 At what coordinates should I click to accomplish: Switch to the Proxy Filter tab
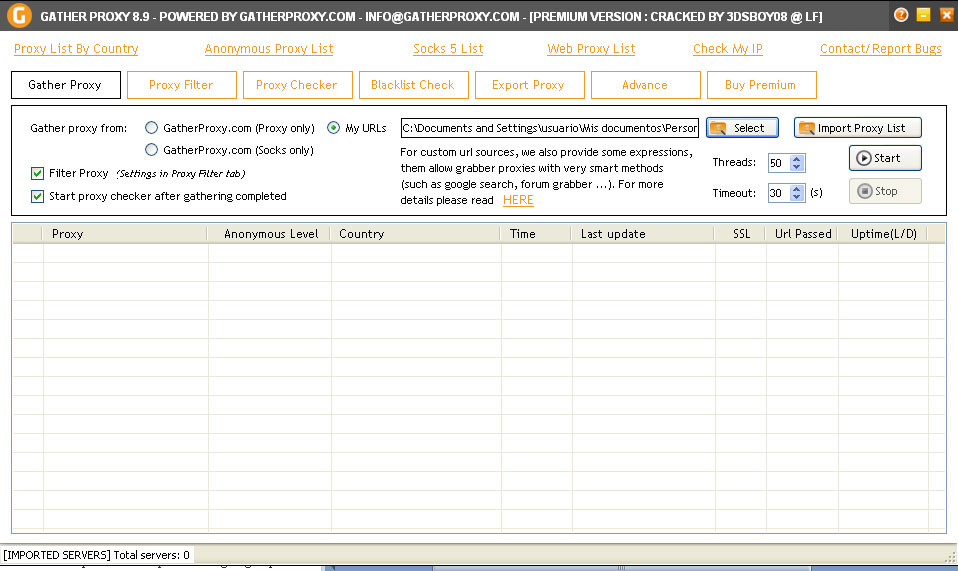[x=181, y=85]
